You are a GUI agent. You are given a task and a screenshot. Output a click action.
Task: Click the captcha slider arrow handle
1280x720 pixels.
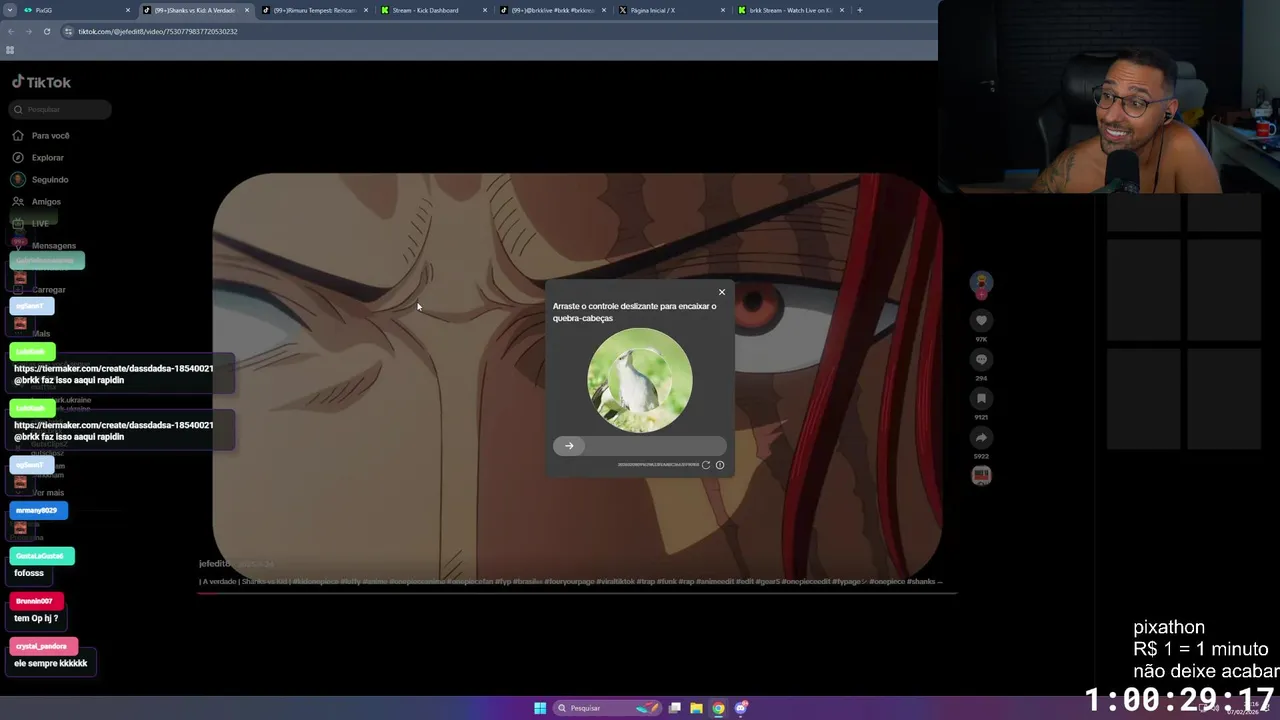569,446
